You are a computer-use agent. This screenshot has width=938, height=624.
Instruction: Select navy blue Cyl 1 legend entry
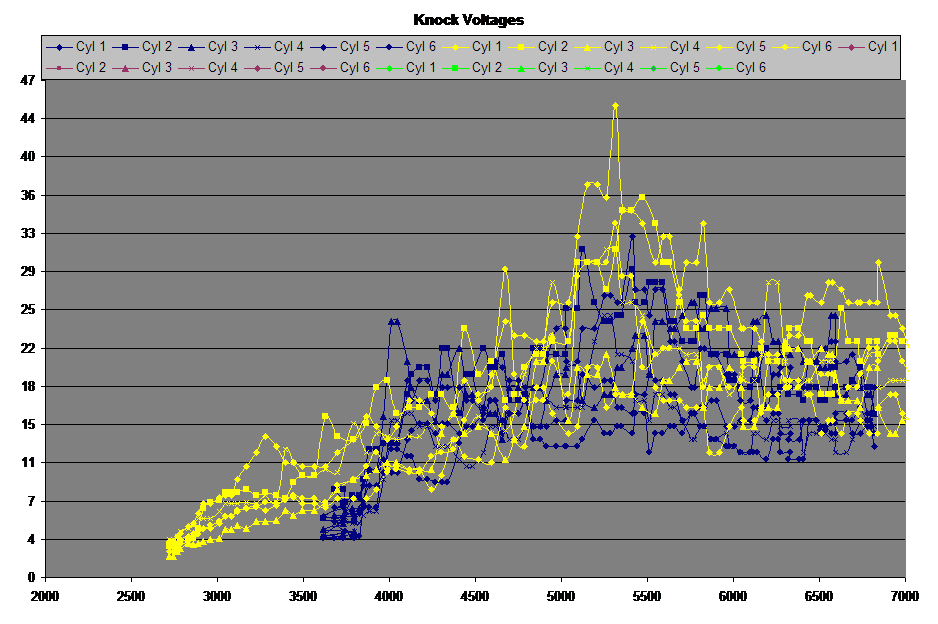[x=77, y=47]
